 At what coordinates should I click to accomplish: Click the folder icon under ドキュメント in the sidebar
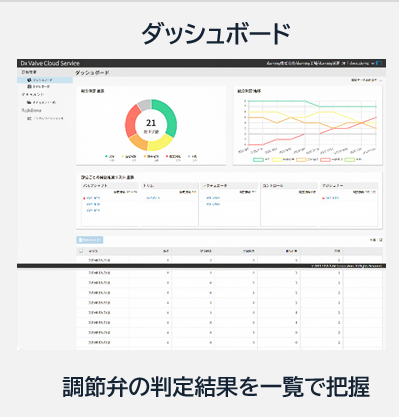pos(29,102)
